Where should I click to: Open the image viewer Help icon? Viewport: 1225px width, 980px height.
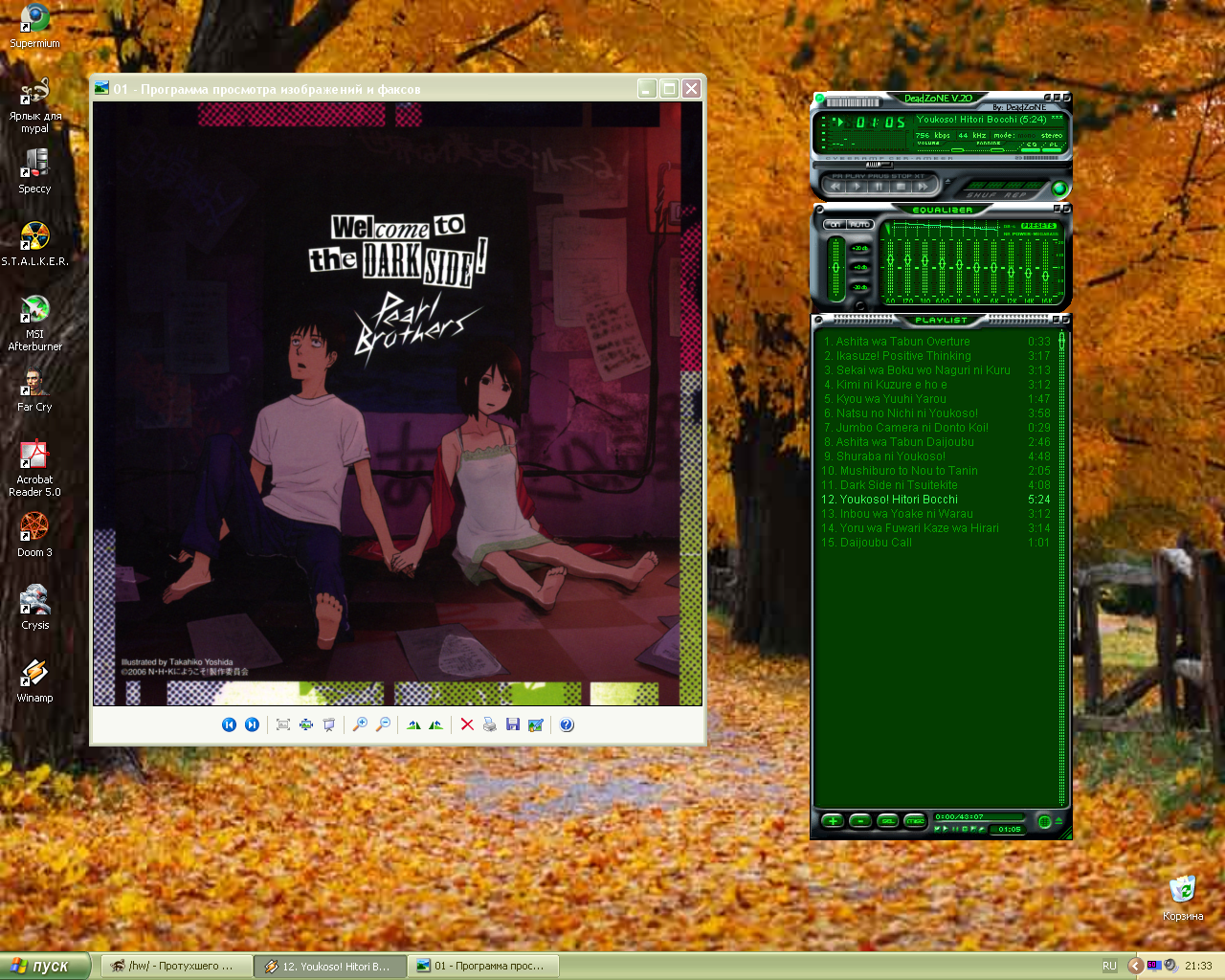[x=567, y=724]
